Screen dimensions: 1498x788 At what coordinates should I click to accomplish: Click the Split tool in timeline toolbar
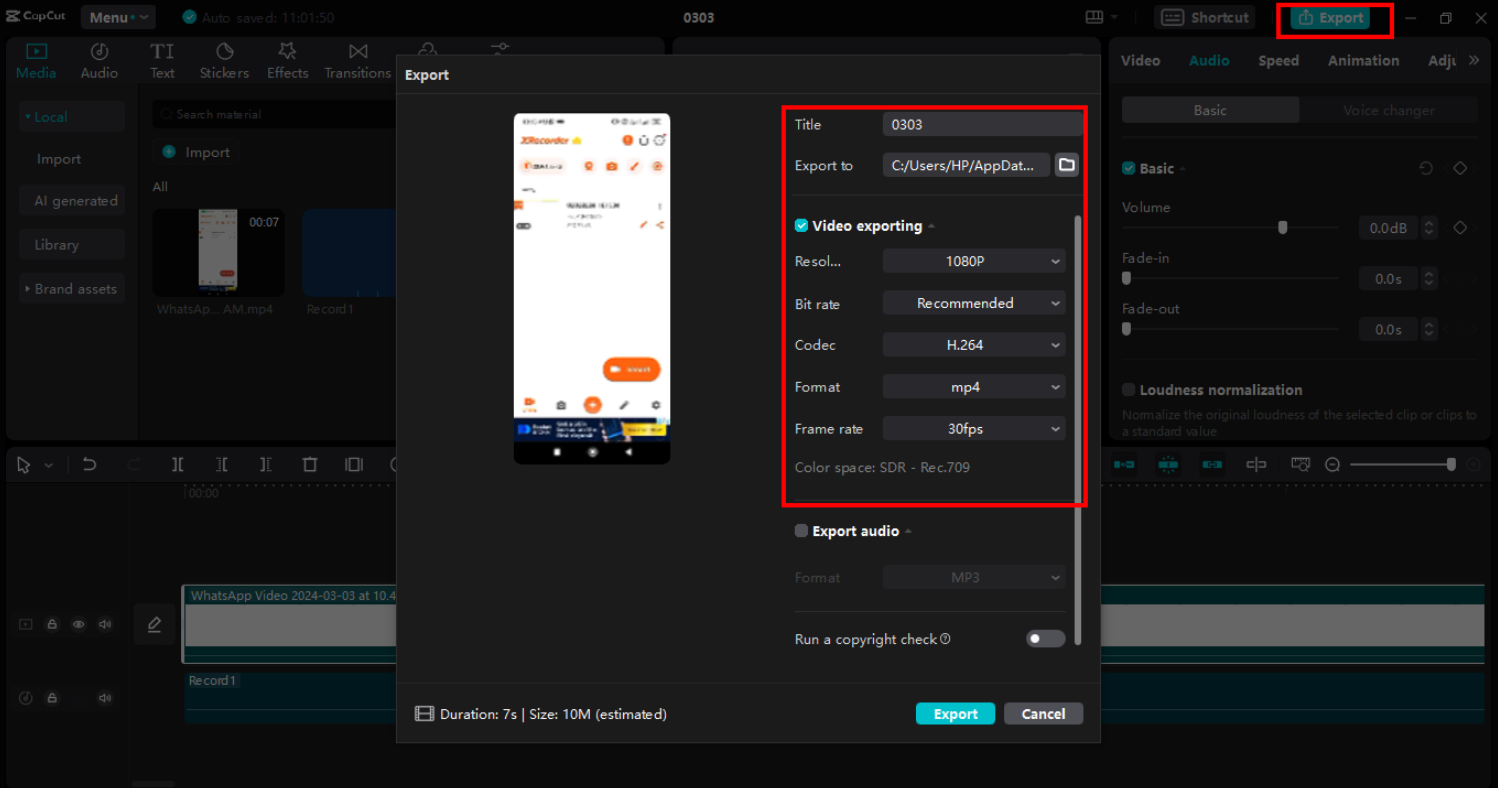point(177,465)
